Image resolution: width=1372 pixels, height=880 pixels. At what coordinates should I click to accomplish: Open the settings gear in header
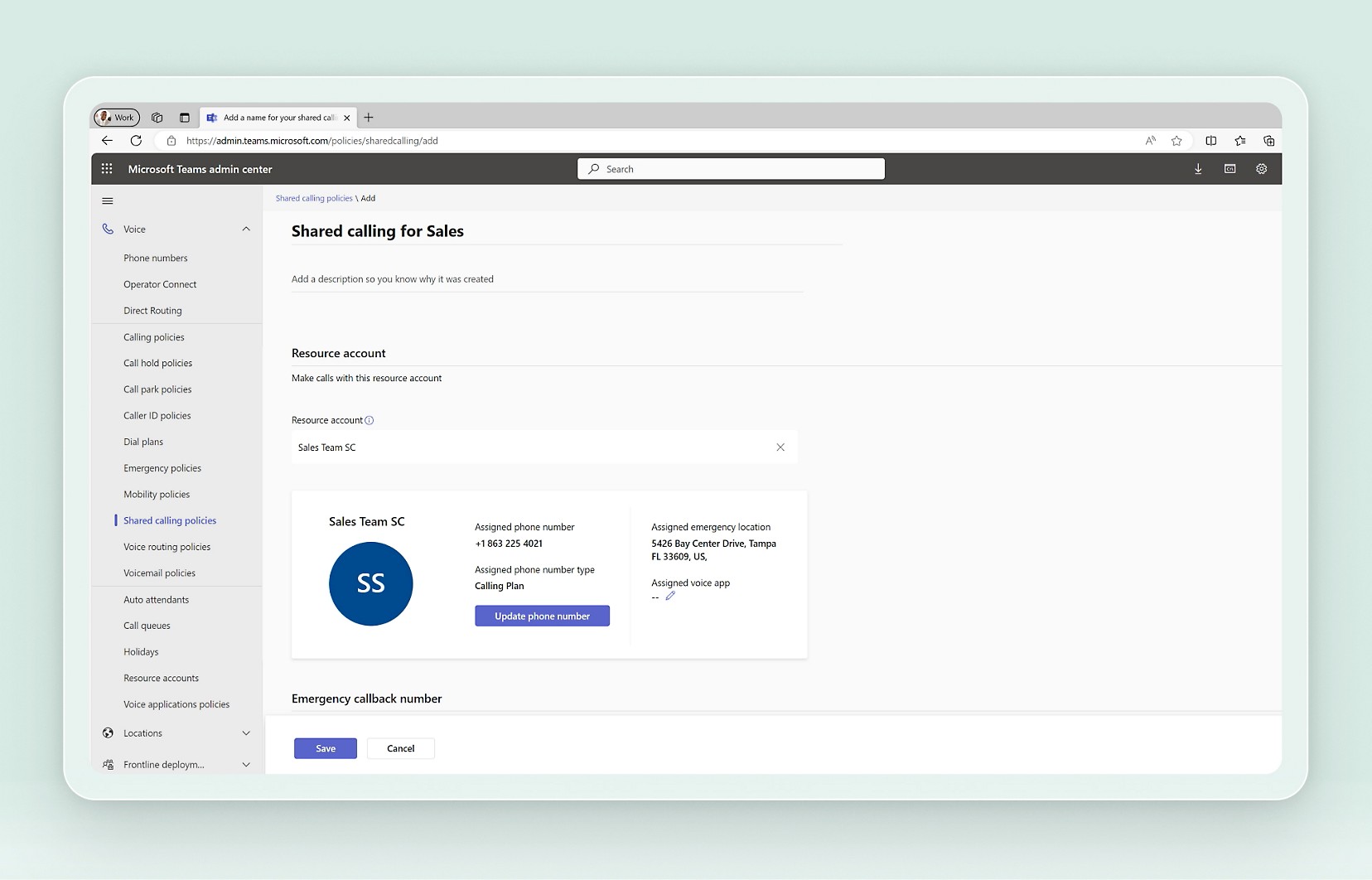pyautogui.click(x=1261, y=169)
